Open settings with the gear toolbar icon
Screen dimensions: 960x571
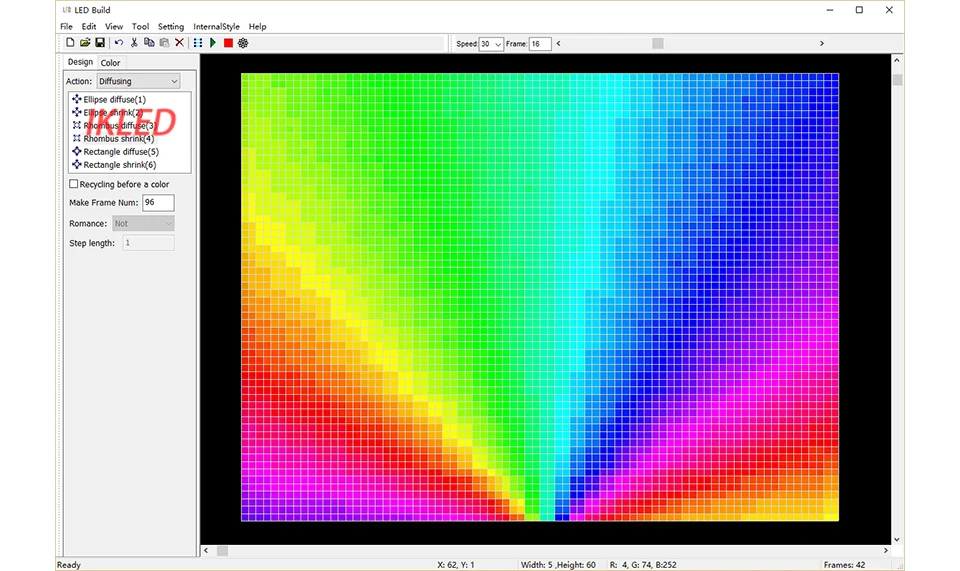[243, 43]
